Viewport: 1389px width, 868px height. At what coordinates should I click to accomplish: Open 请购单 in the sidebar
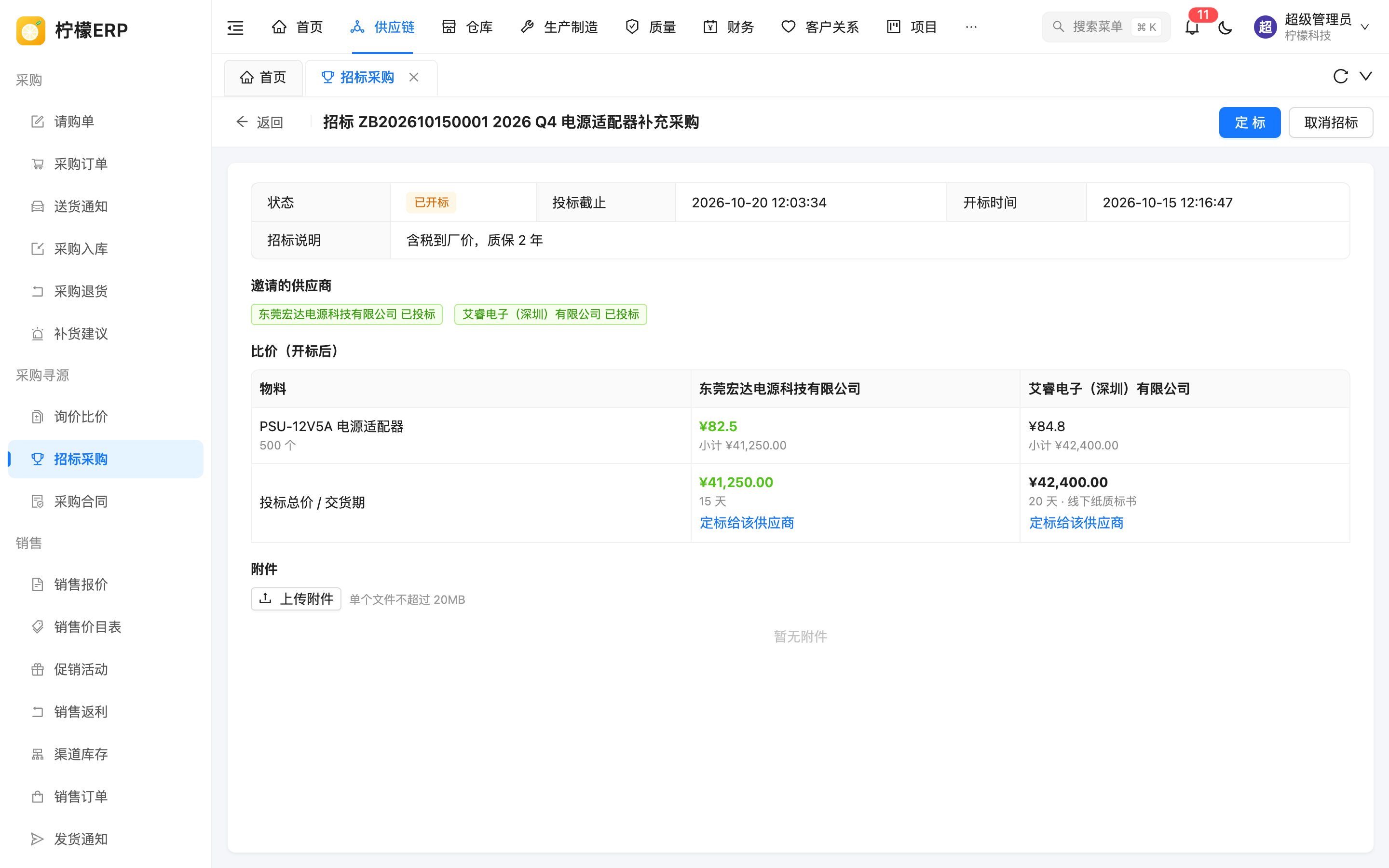coord(106,122)
